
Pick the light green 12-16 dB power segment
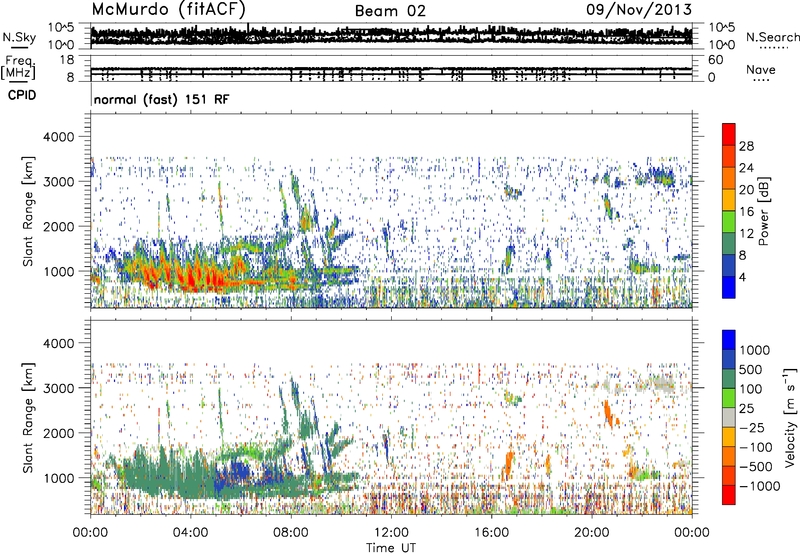(x=729, y=222)
